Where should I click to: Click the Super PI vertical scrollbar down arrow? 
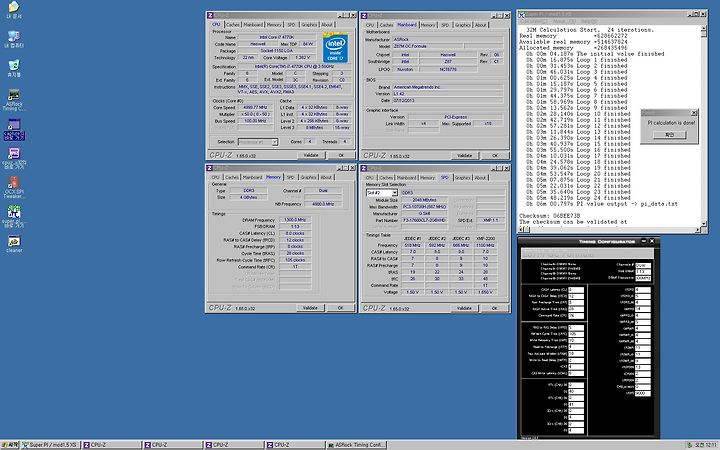pos(703,224)
